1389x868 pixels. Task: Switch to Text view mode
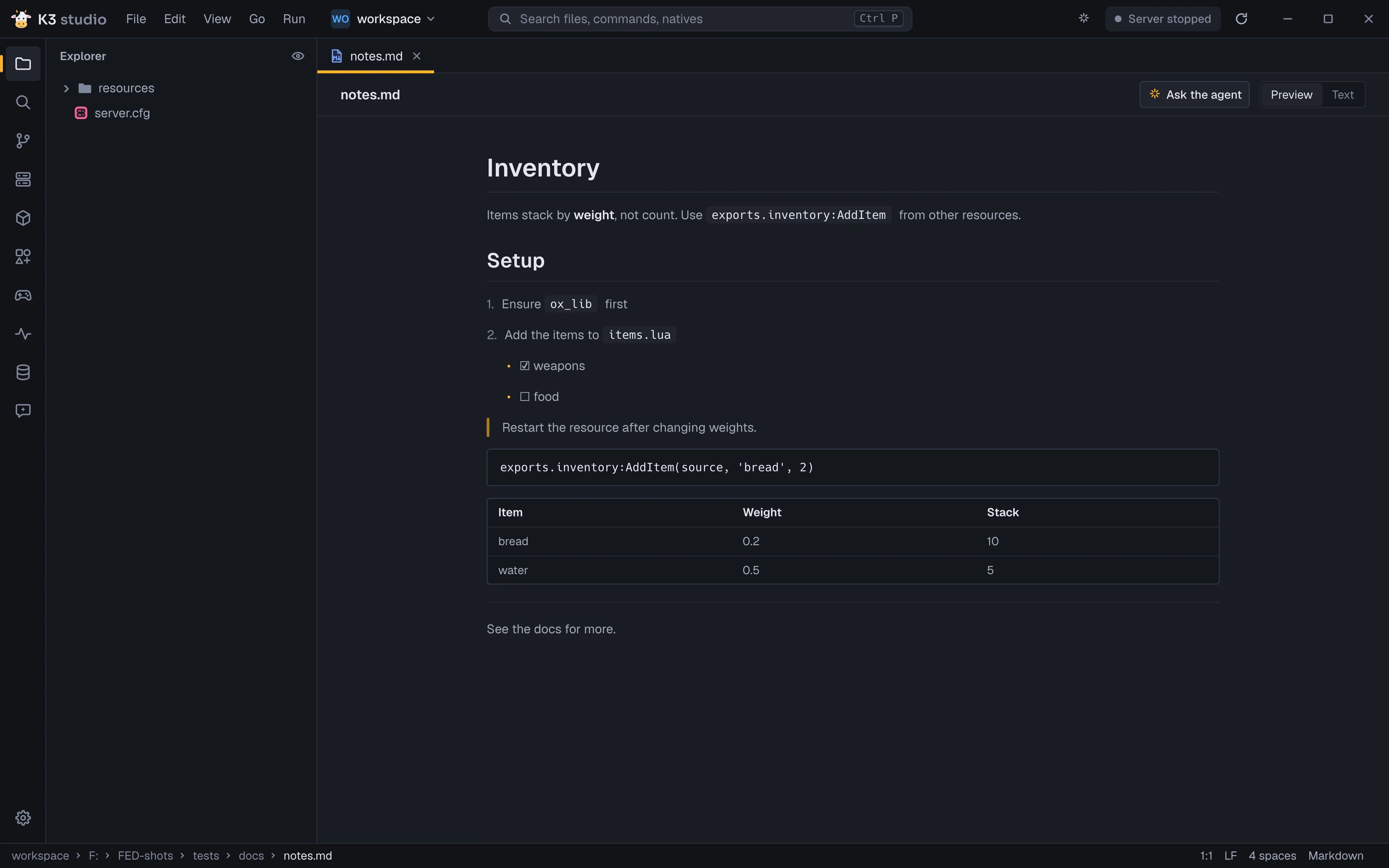pyautogui.click(x=1342, y=95)
